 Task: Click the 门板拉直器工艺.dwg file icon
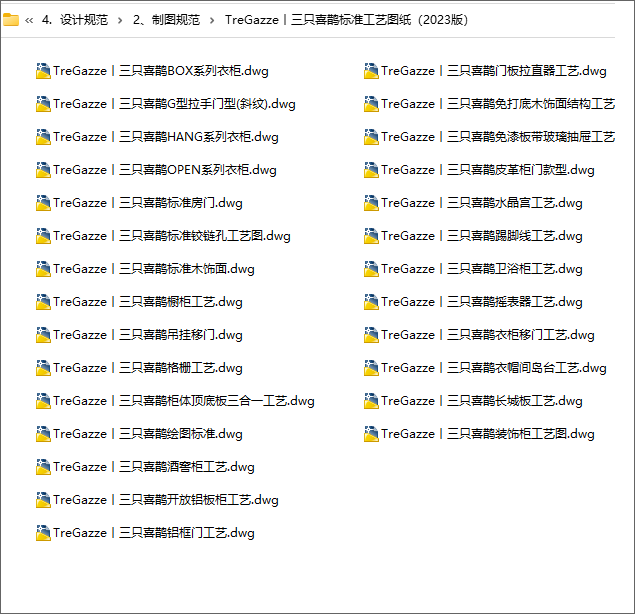point(371,71)
